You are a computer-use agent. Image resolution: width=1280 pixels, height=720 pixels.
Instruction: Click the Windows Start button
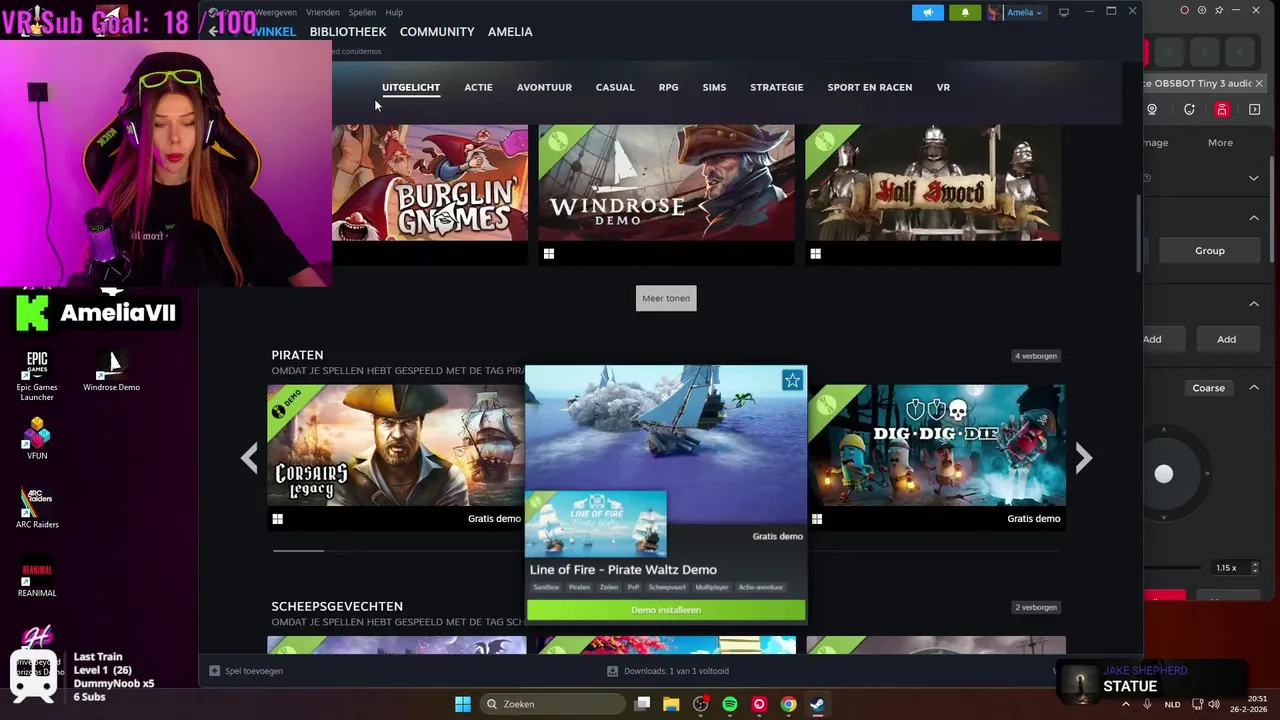[463, 704]
